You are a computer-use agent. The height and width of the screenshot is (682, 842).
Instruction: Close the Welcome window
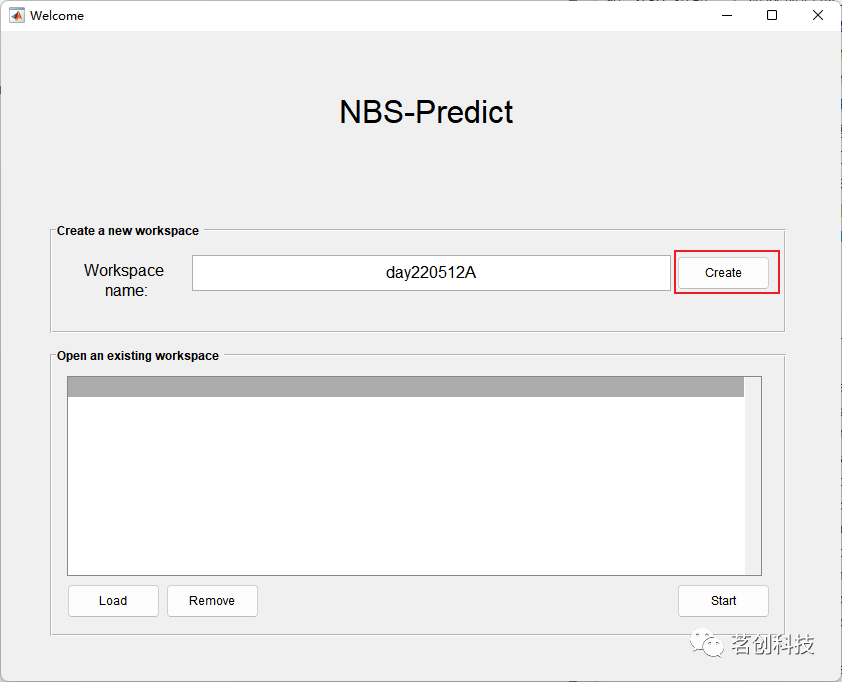[x=818, y=15]
